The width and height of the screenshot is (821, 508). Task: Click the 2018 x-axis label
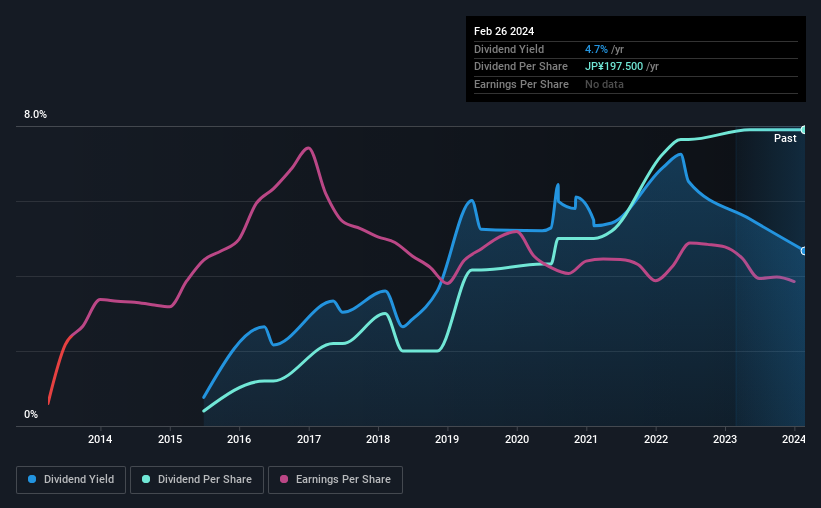pos(378,439)
